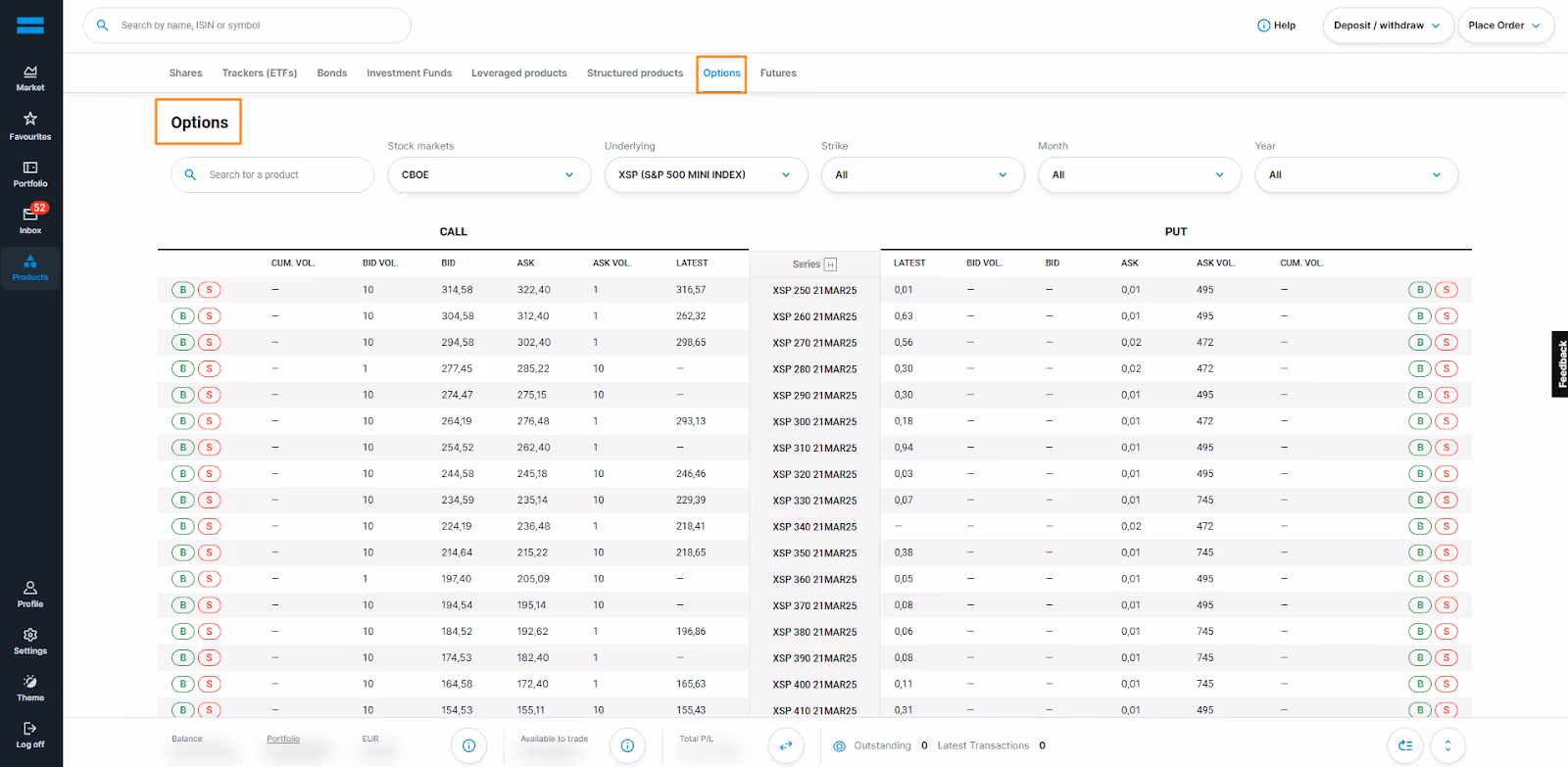Switch to Structured products tab

point(635,73)
